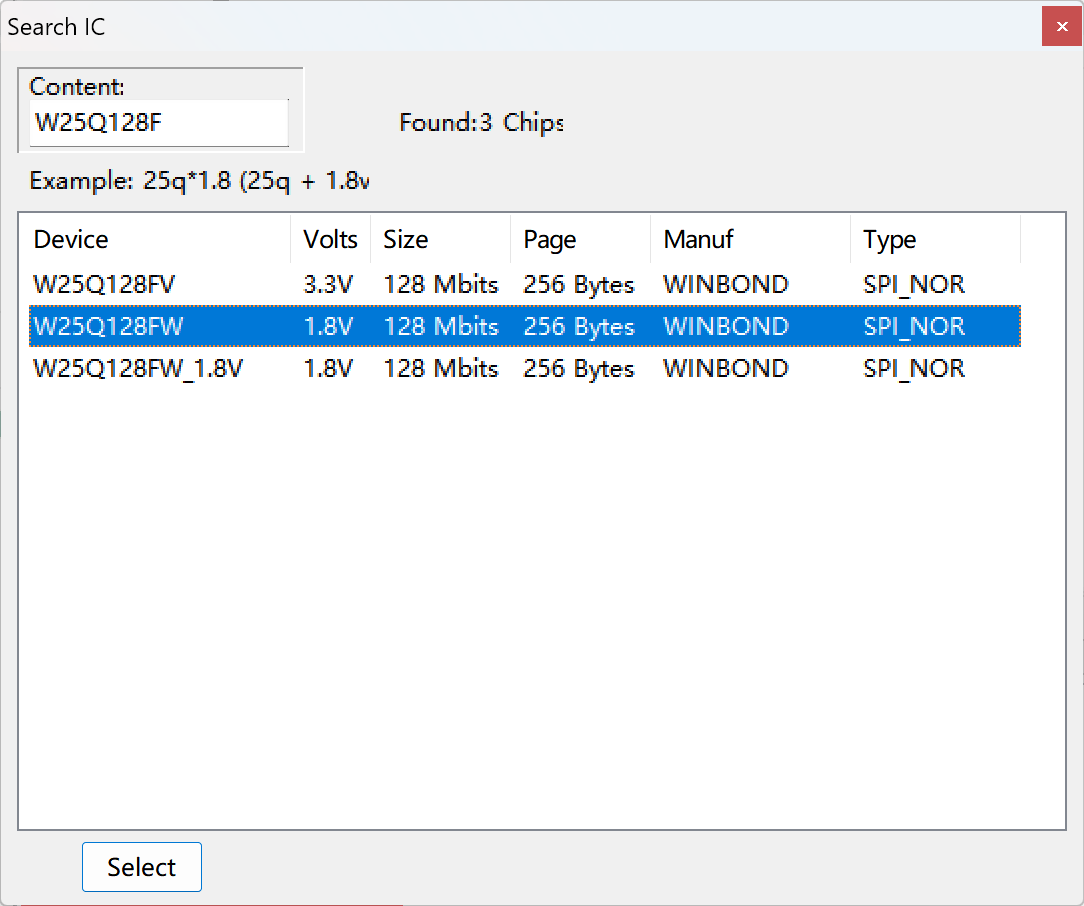The image size is (1084, 906).
Task: Sort by the Size column header
Action: pos(440,239)
